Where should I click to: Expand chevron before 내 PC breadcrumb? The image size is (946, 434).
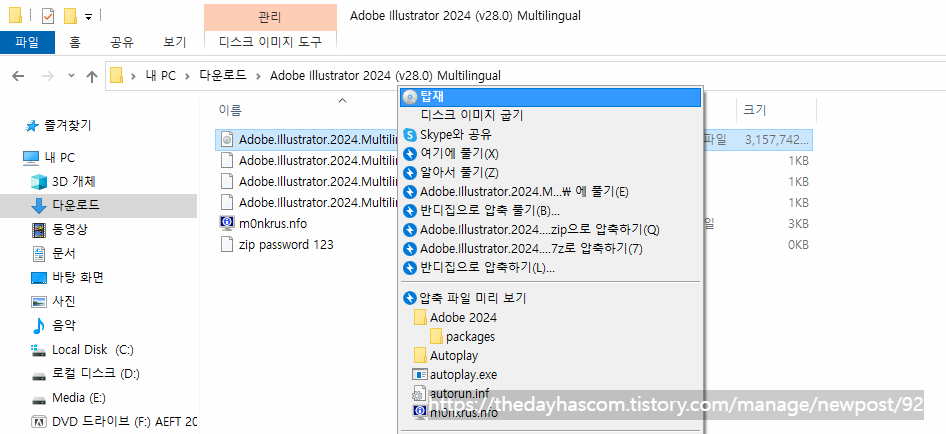[x=133, y=76]
